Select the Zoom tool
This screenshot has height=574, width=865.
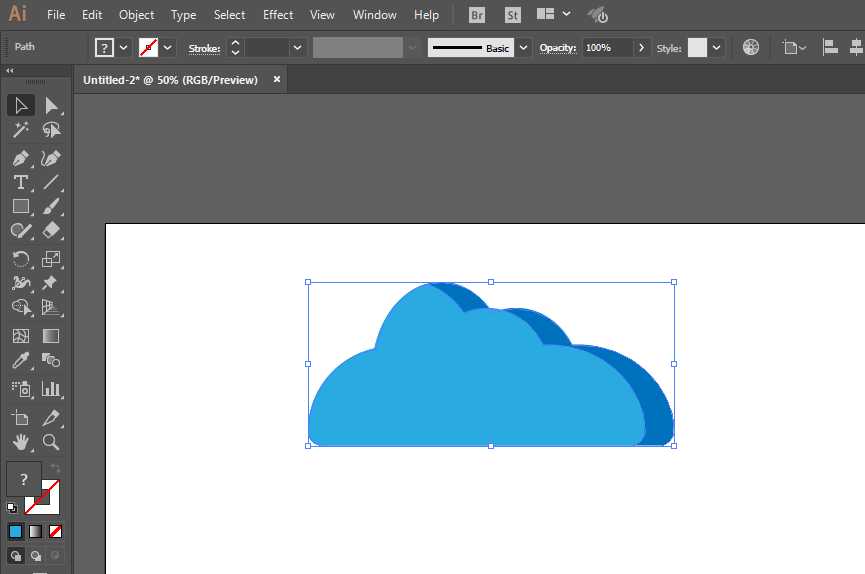[x=51, y=441]
